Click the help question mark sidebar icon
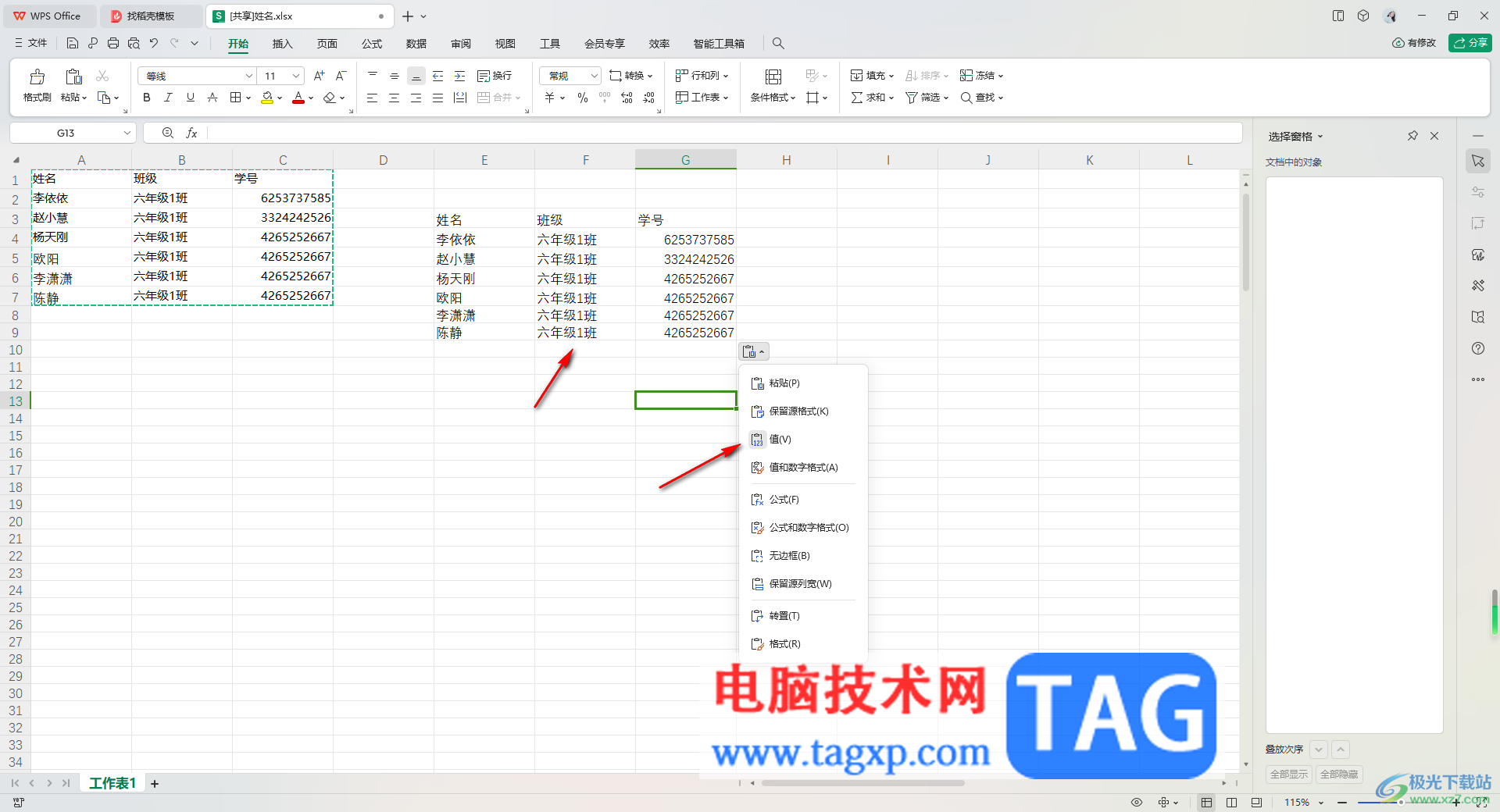This screenshot has width=1500, height=812. 1478,348
